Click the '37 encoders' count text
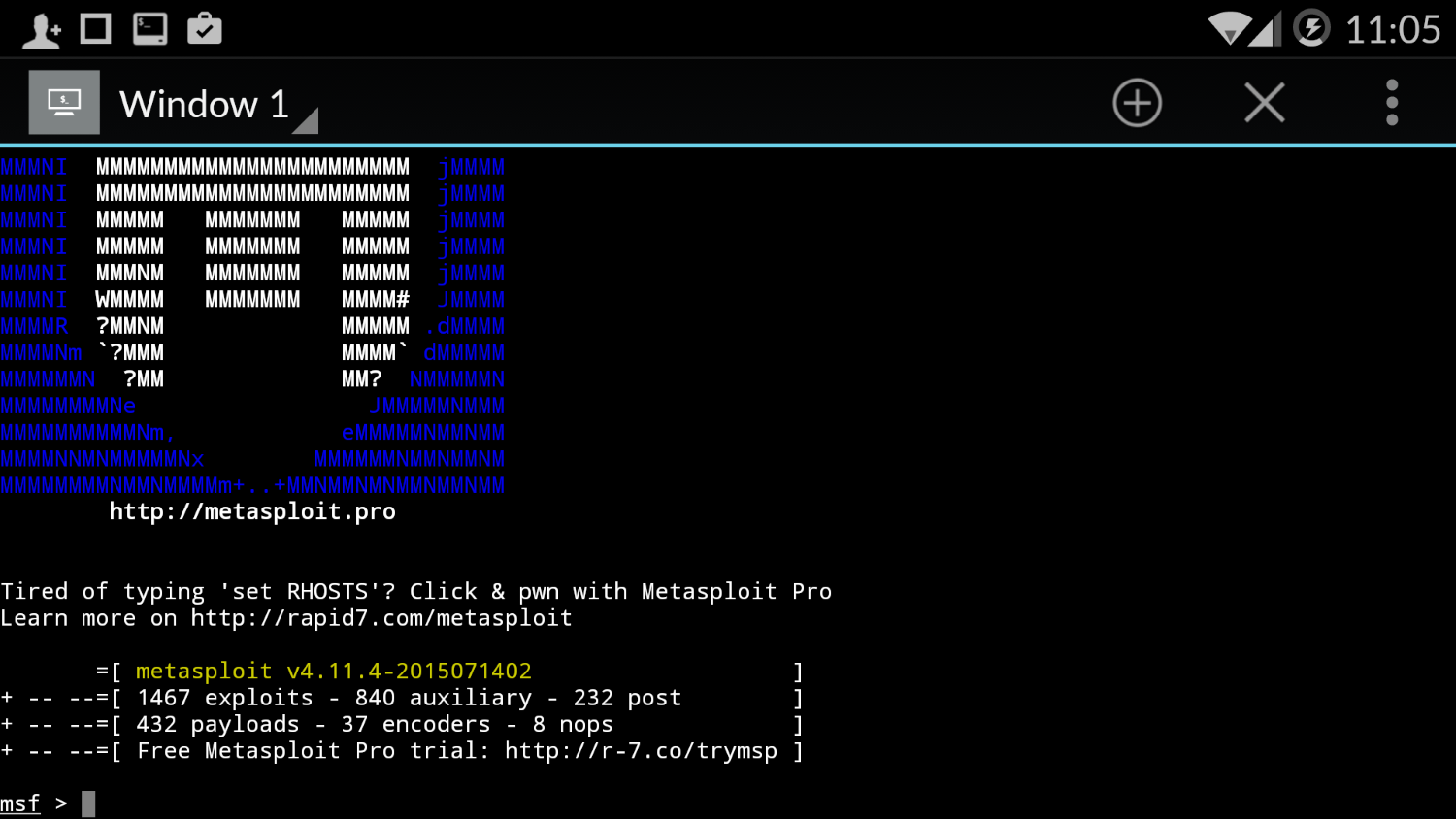1456x819 pixels. [415, 724]
